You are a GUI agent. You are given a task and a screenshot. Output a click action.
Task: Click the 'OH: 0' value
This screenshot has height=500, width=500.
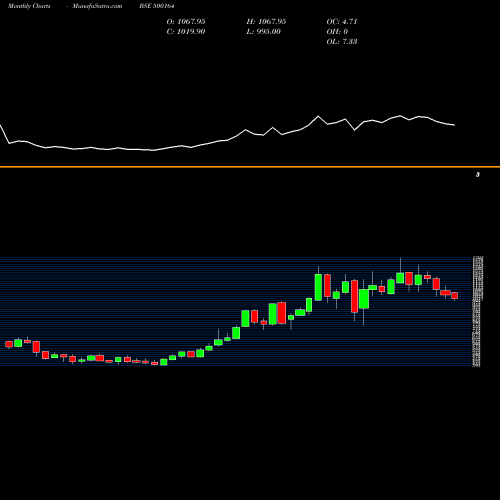pos(337,32)
